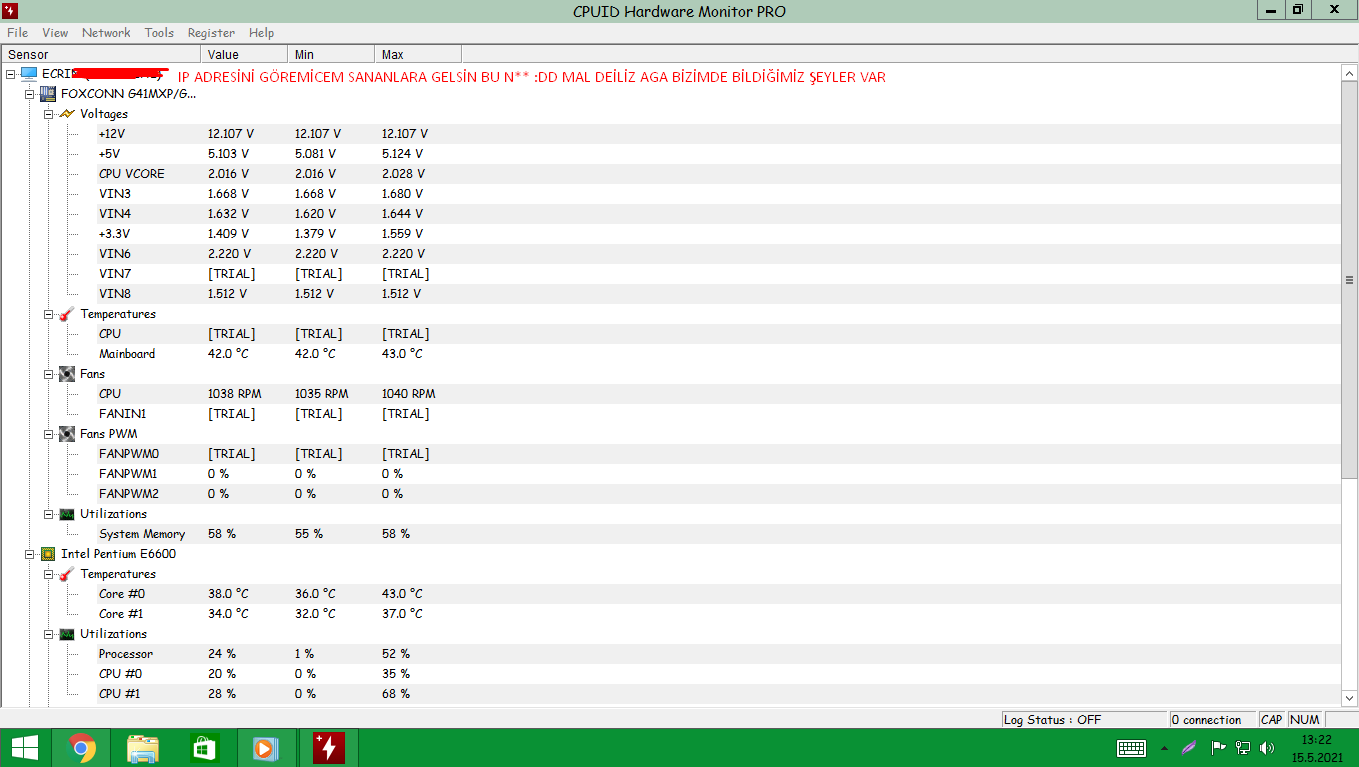Image resolution: width=1359 pixels, height=767 pixels.
Task: Click the Utilizations icon under the FOXCONN board
Action: coord(67,514)
